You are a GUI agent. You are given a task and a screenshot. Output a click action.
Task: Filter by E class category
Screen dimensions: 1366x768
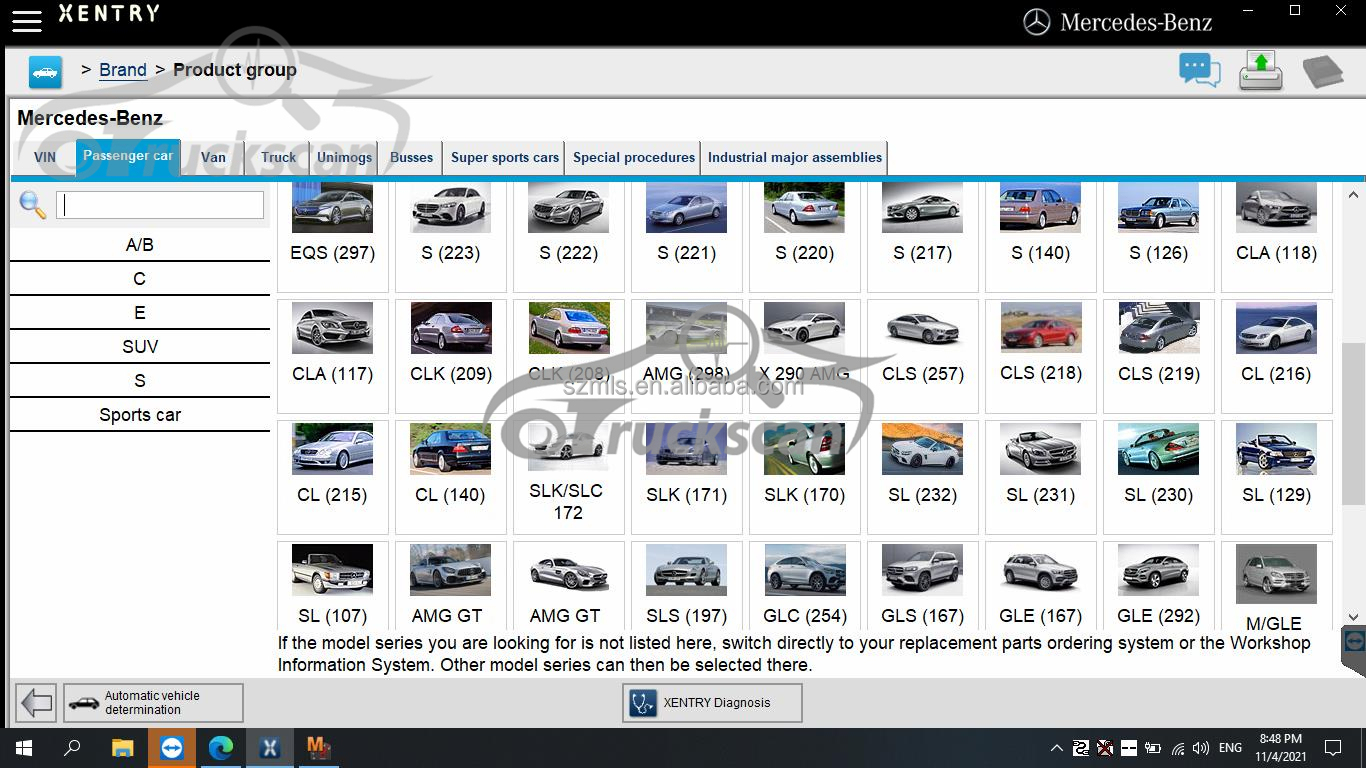pyautogui.click(x=140, y=313)
